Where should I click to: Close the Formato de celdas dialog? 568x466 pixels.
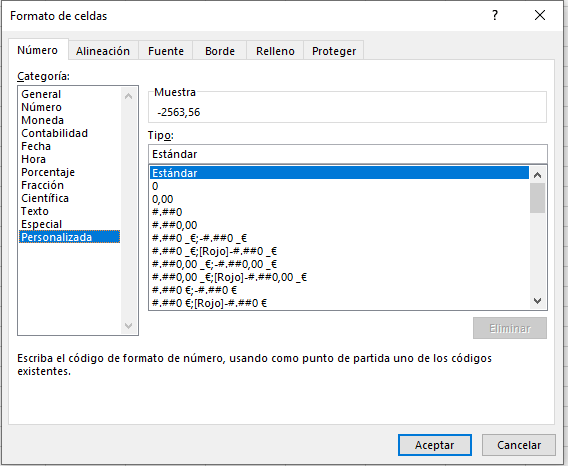(540, 15)
